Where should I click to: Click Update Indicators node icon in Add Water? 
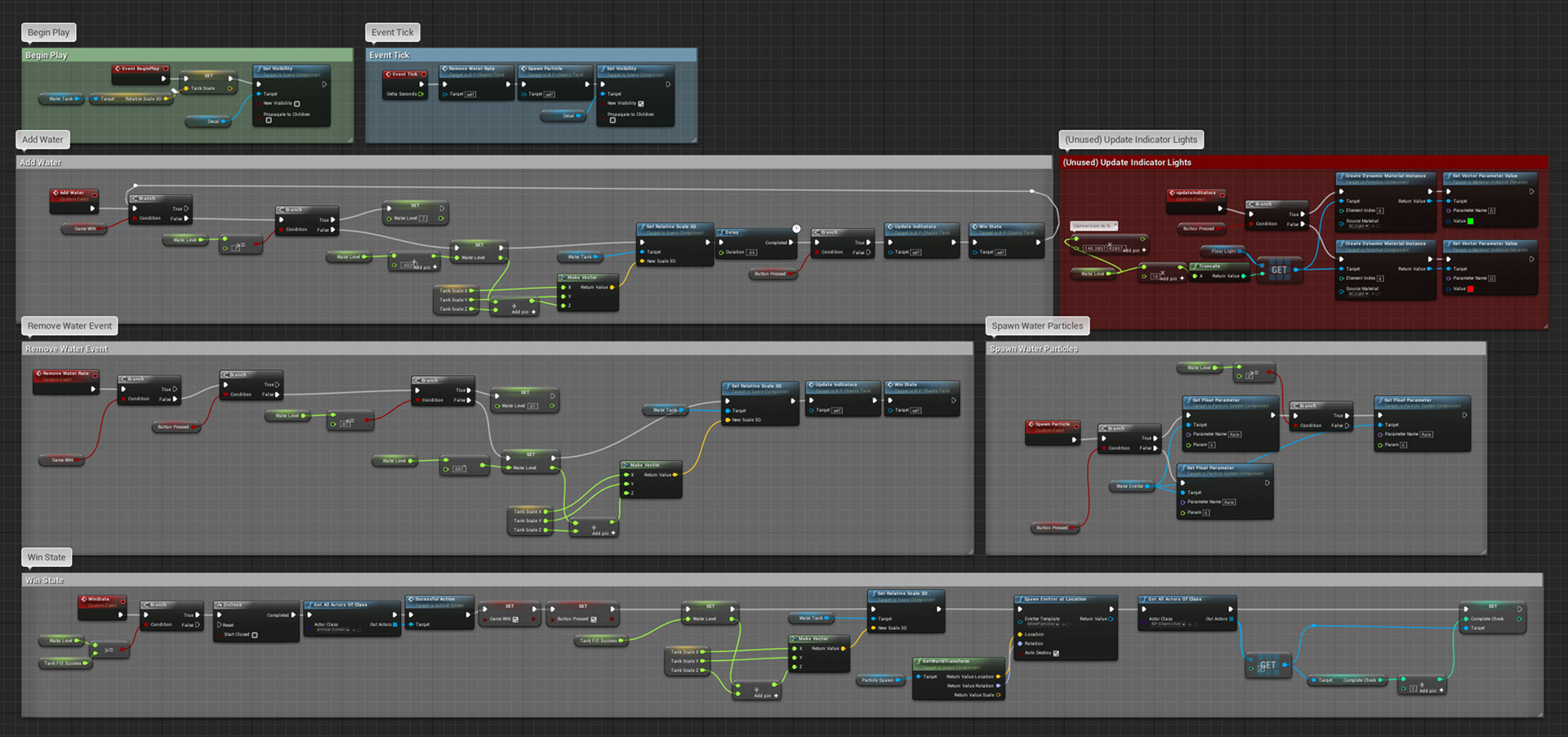[890, 226]
